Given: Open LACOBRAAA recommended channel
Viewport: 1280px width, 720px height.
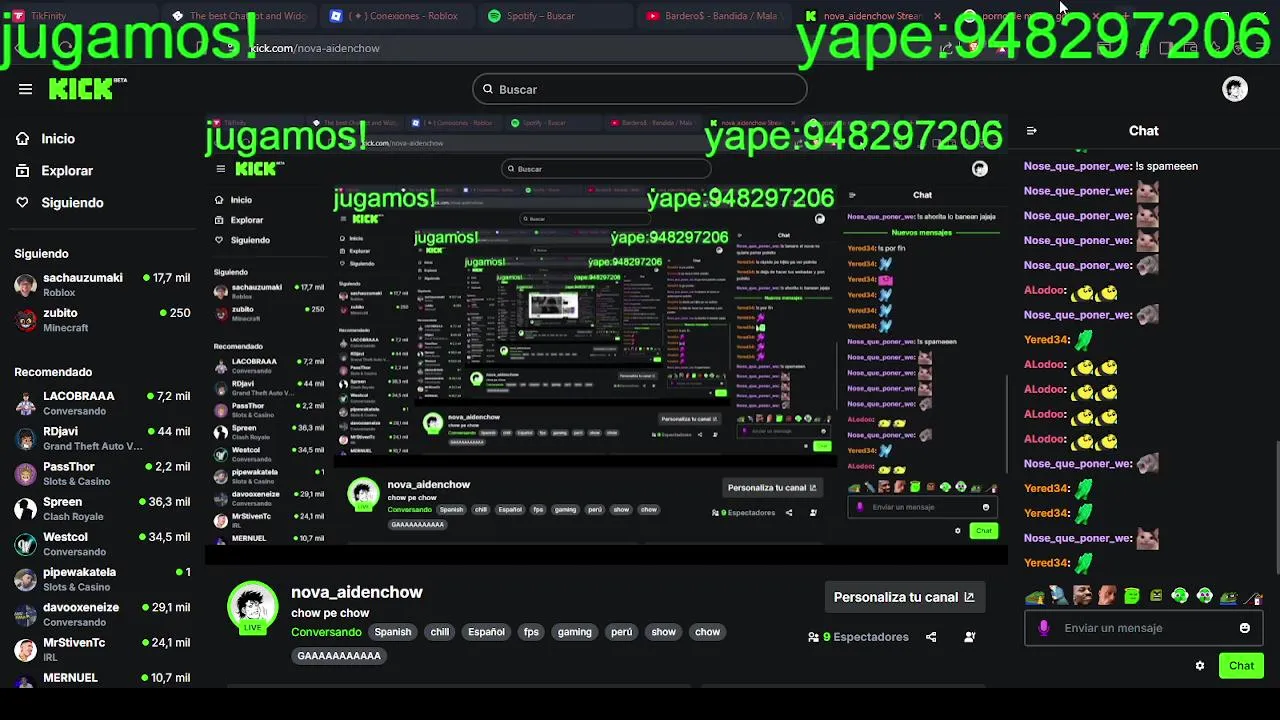Looking at the screenshot, I should (102, 403).
